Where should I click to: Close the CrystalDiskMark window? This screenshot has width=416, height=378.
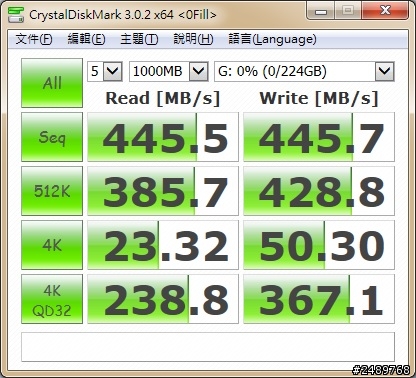[385, 11]
